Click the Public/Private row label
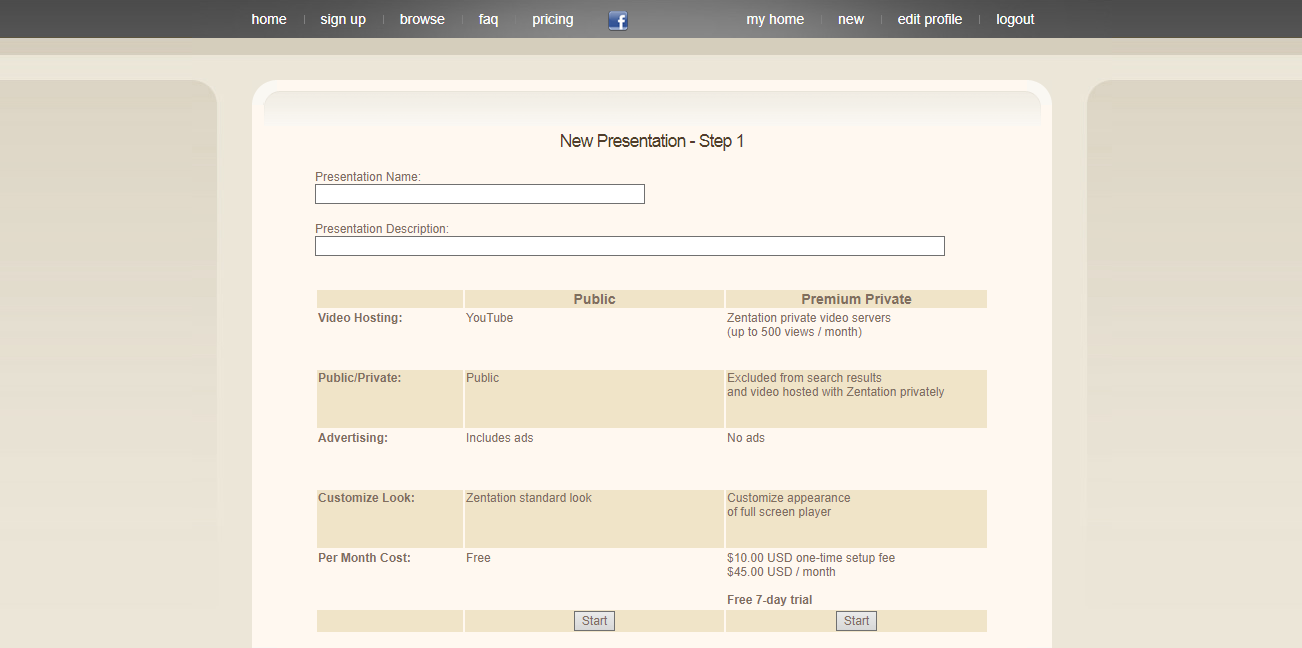Viewport: 1302px width, 648px height. click(359, 378)
